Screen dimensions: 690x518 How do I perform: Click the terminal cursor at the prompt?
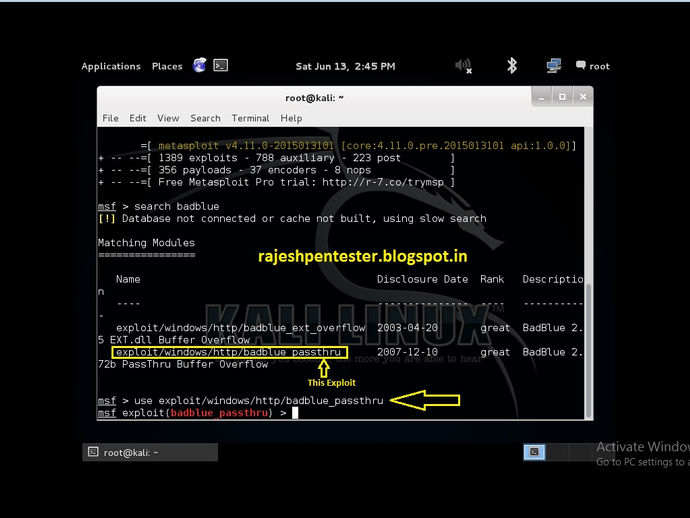coord(295,413)
